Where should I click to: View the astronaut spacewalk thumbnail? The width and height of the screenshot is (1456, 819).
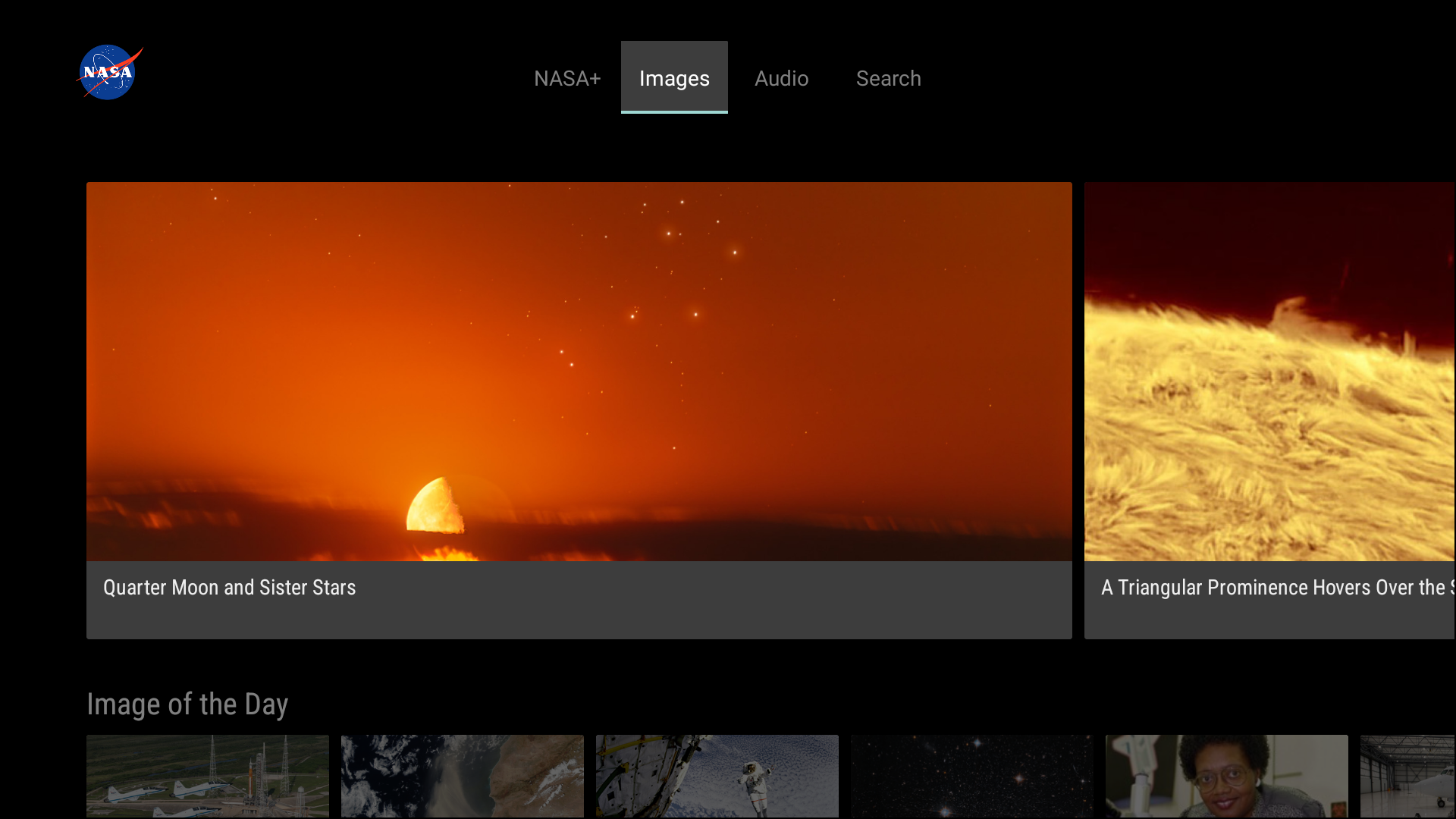click(x=717, y=776)
